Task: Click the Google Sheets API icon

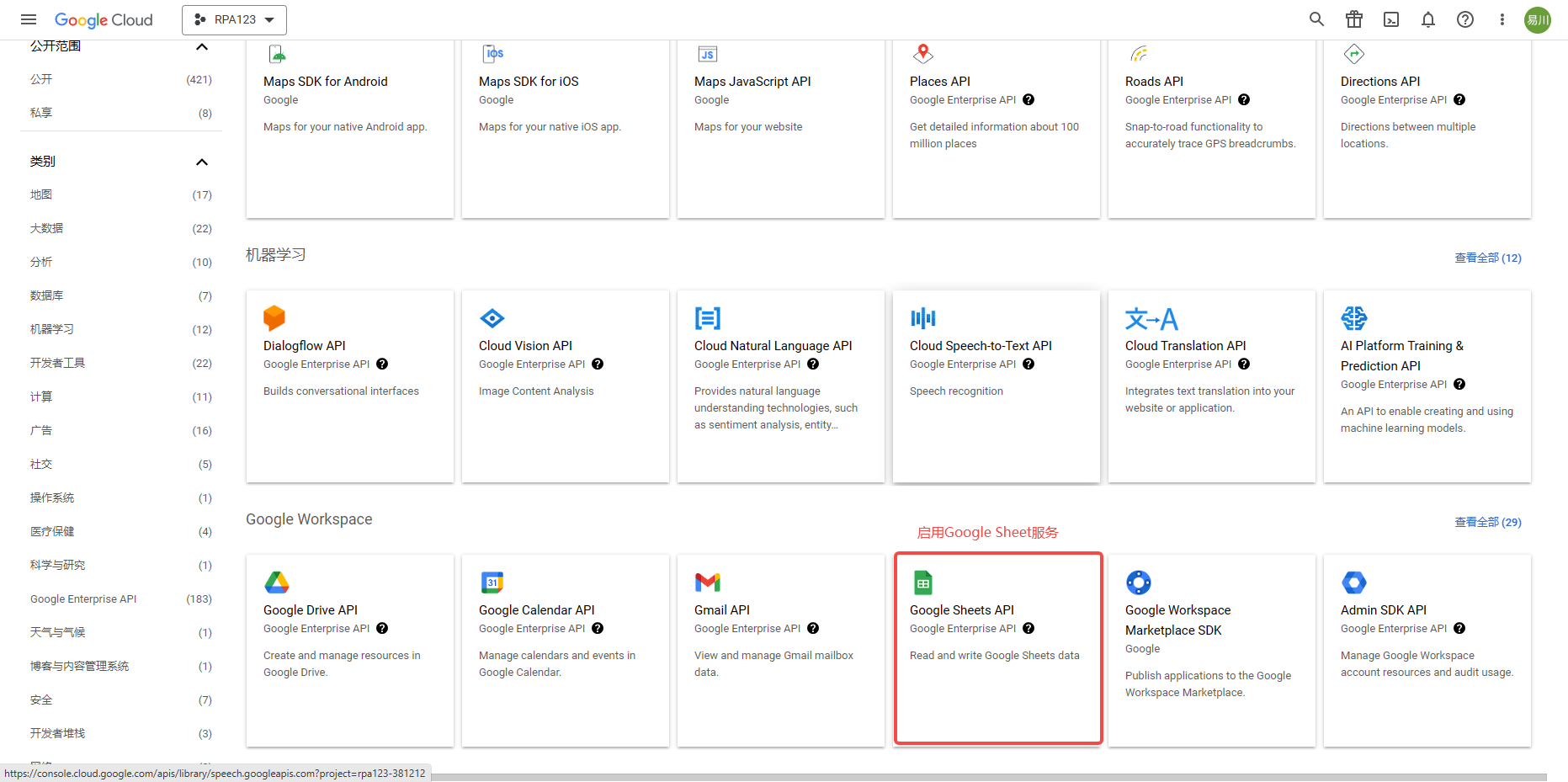Action: click(923, 582)
